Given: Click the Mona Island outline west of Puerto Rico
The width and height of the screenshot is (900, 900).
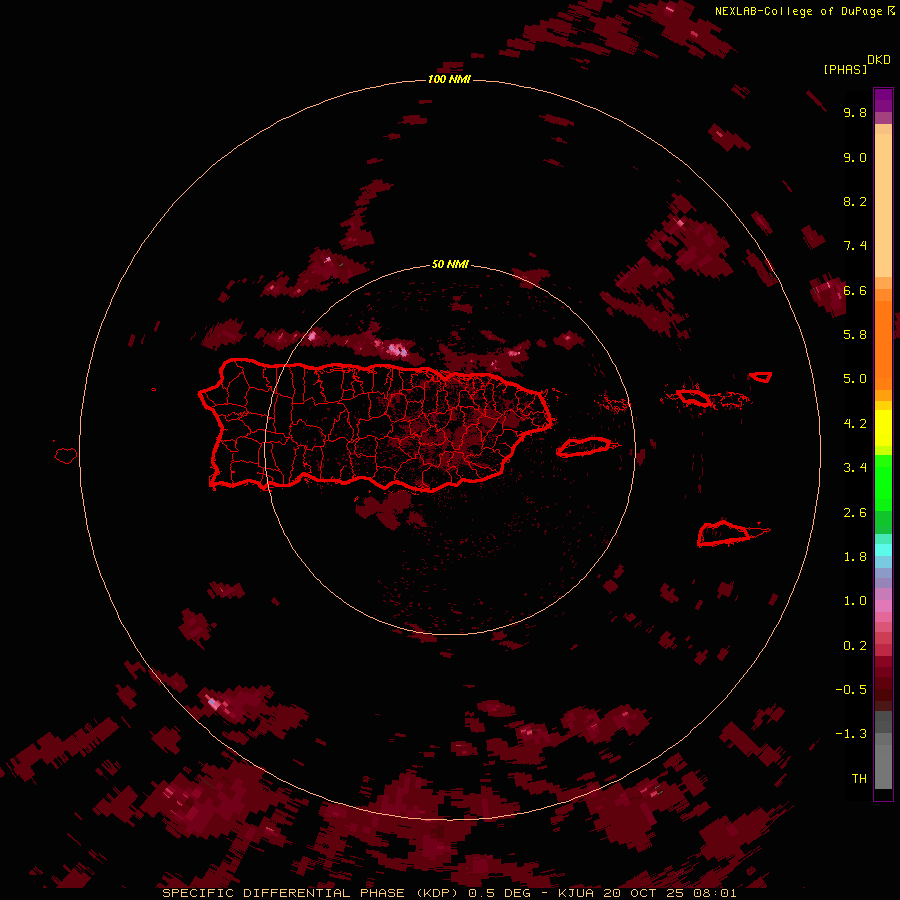Looking at the screenshot, I should point(66,455).
